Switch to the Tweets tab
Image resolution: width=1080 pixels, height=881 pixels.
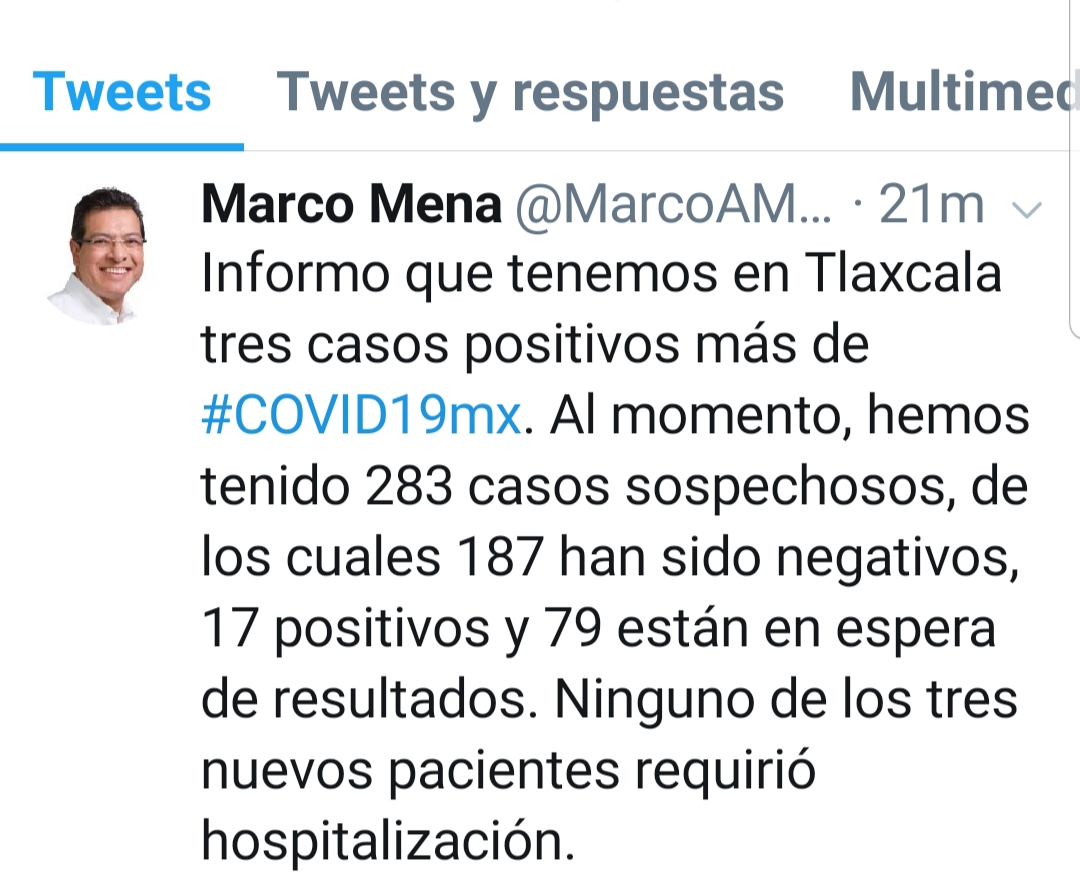121,92
